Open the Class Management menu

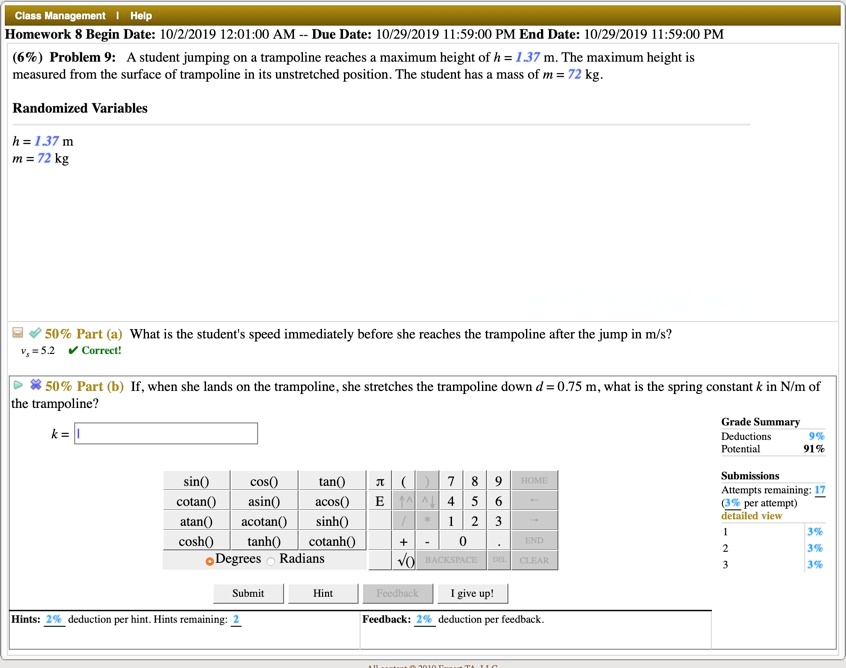pos(60,16)
